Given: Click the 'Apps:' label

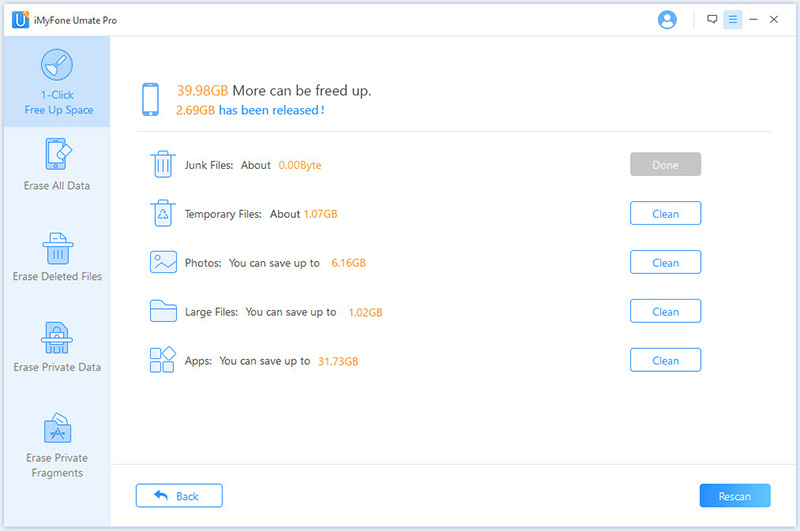Looking at the screenshot, I should tap(198, 361).
